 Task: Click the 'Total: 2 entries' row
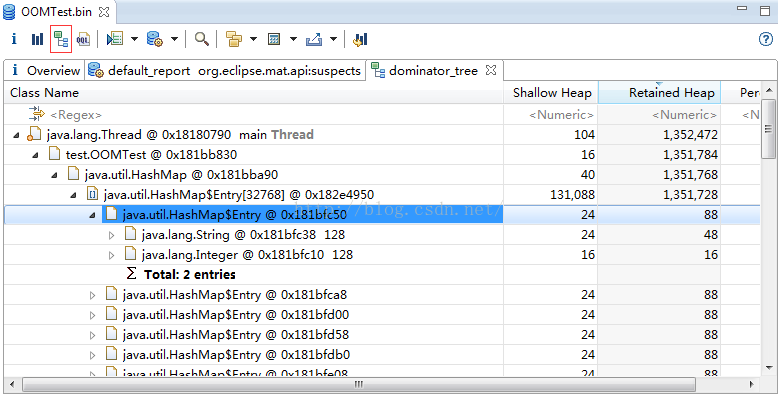(x=382, y=274)
